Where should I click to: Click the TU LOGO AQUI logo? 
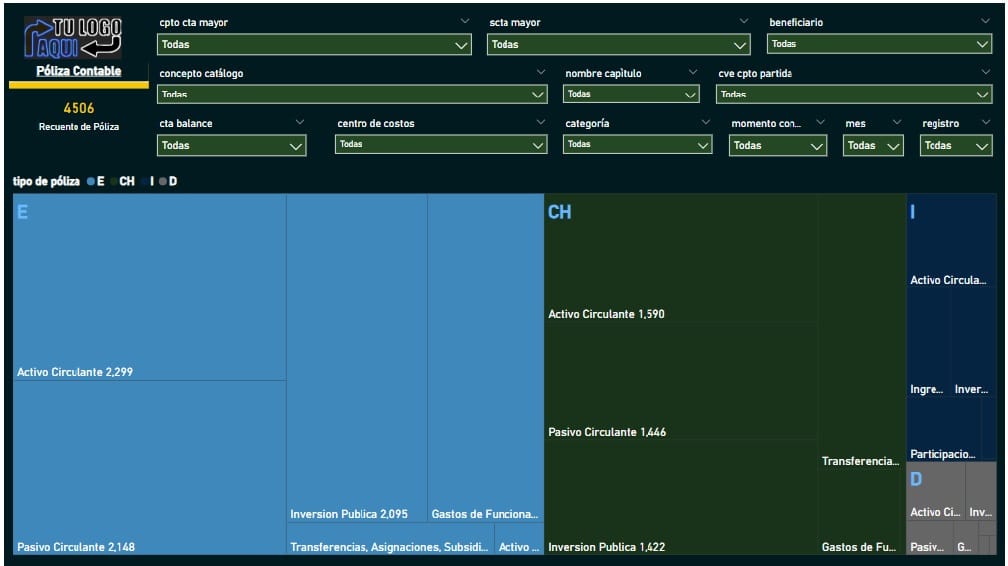[73, 38]
